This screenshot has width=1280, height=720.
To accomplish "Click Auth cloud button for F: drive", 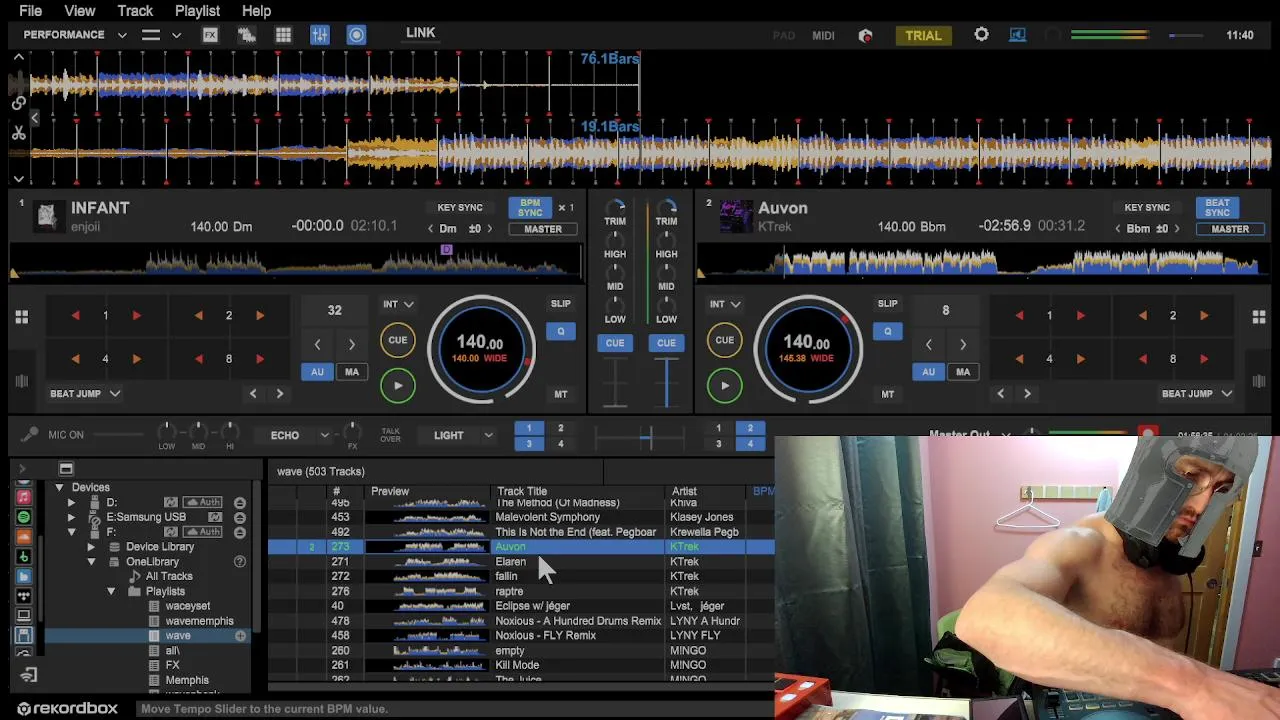I will [205, 532].
